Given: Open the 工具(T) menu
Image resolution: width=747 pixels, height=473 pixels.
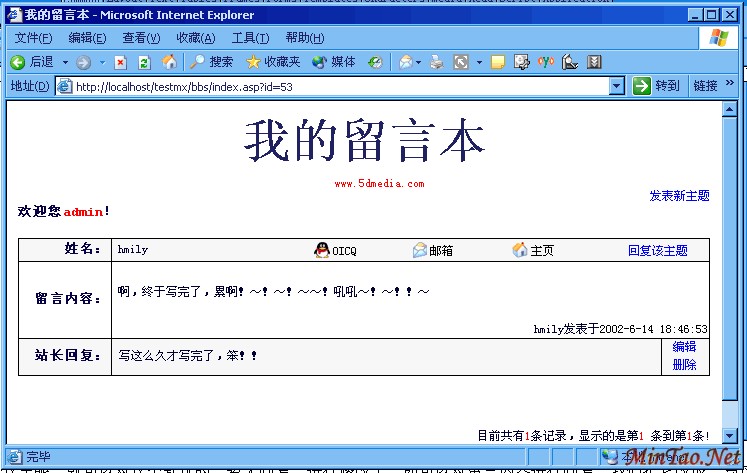Looking at the screenshot, I should [x=250, y=38].
